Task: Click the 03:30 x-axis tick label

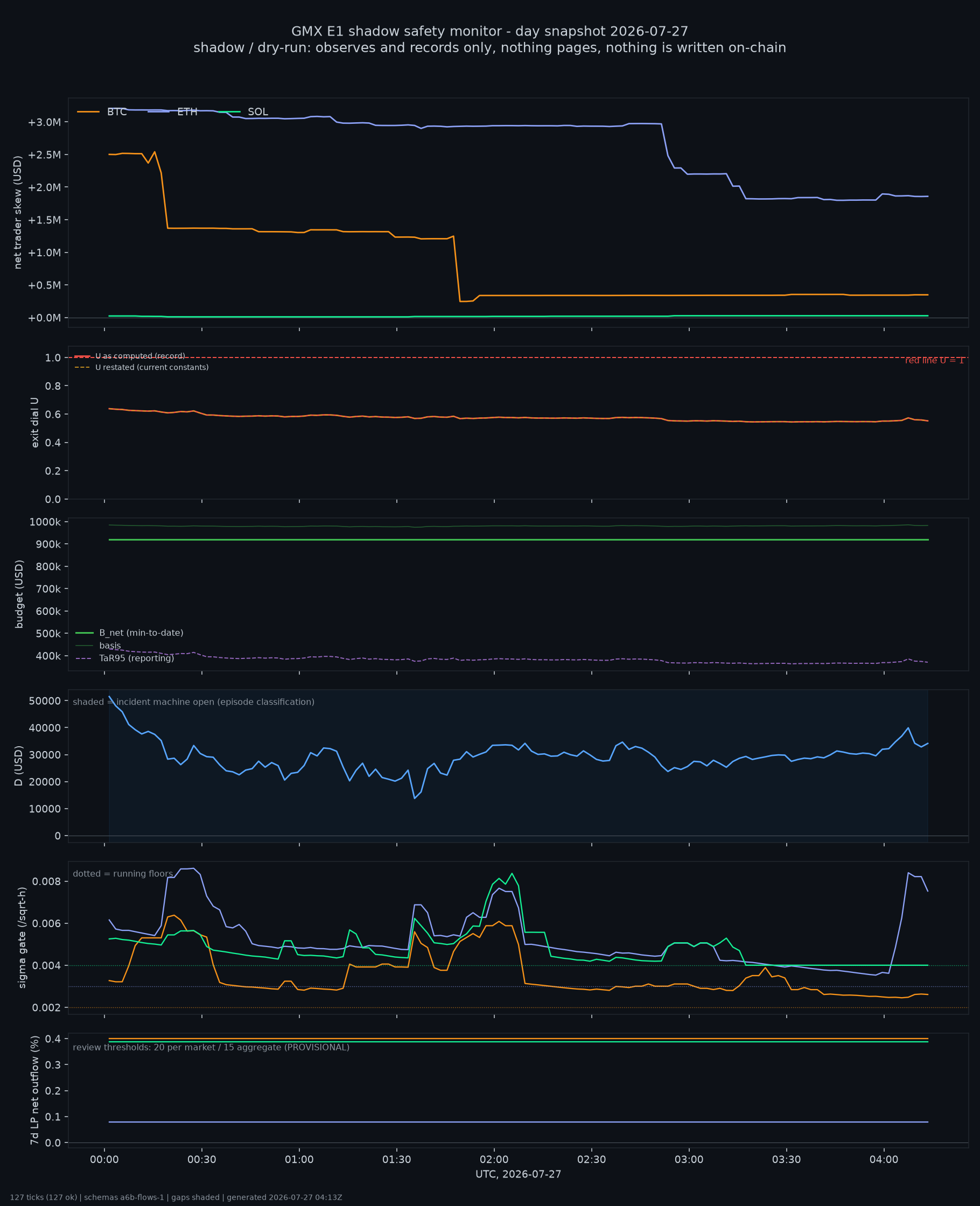Action: click(786, 1160)
